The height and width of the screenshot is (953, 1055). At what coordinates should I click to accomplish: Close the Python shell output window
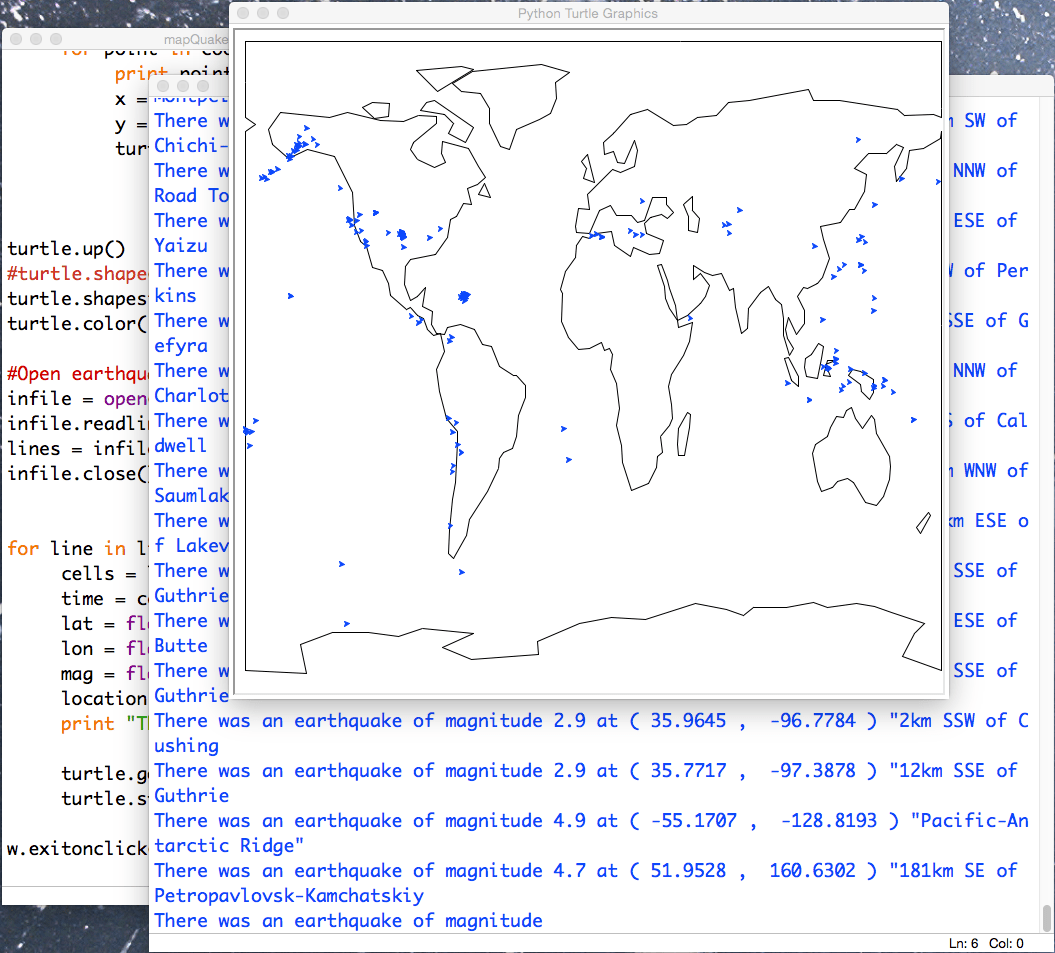tap(163, 86)
